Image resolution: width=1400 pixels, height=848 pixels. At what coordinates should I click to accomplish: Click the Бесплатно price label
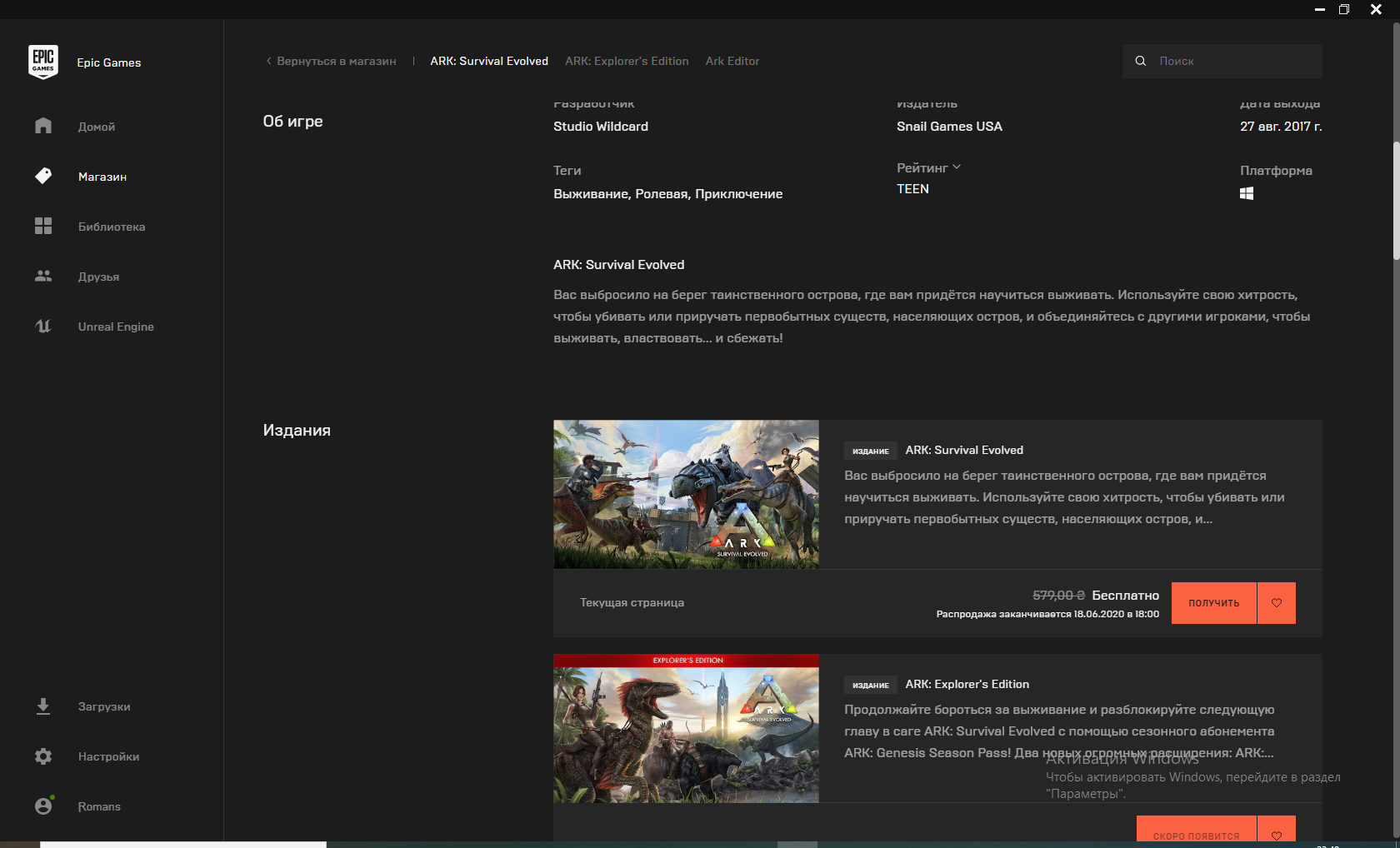(x=1126, y=596)
